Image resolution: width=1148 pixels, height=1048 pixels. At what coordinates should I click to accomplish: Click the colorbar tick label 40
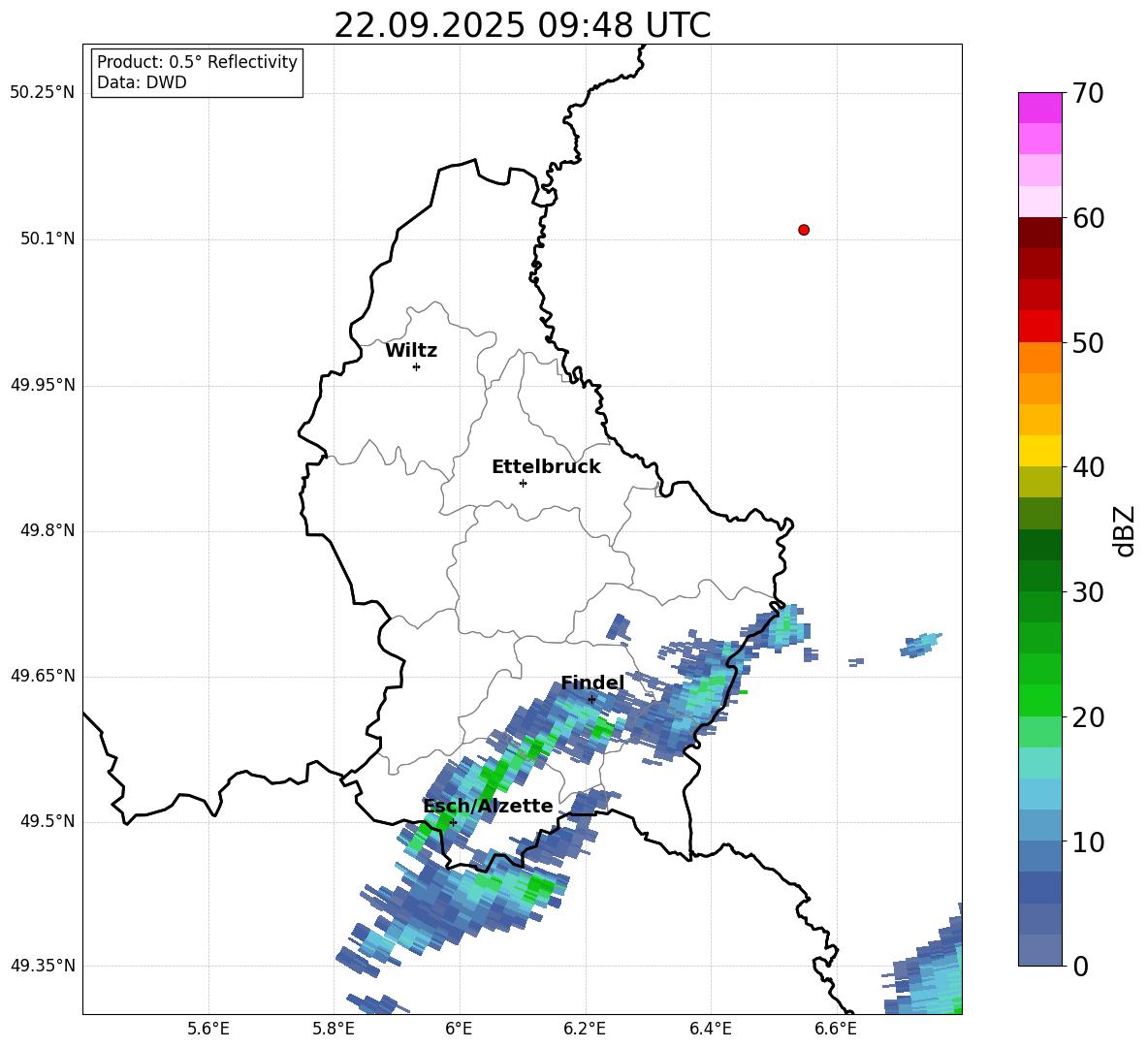pos(1088,467)
